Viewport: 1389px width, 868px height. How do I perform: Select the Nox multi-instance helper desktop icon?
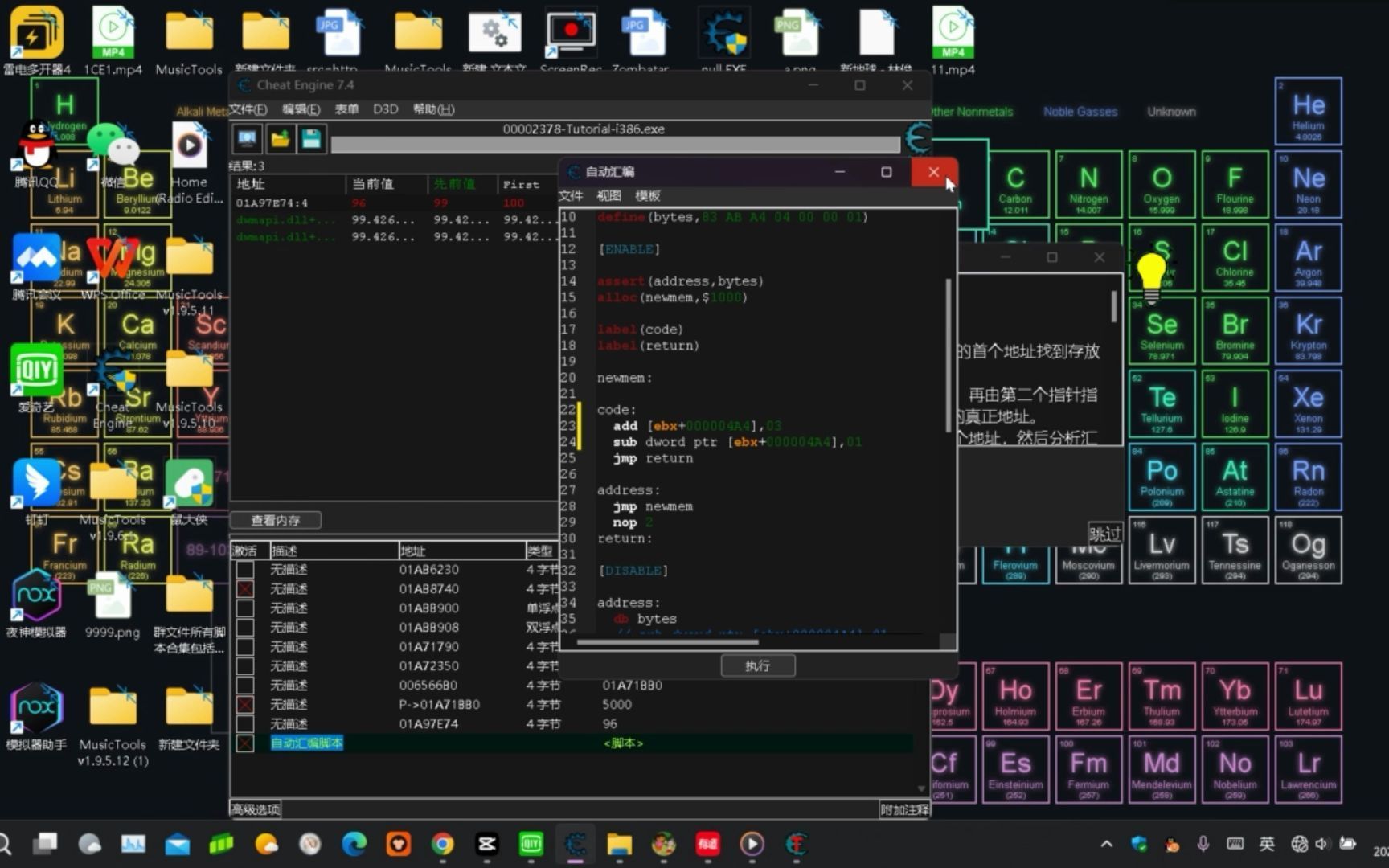(35, 715)
